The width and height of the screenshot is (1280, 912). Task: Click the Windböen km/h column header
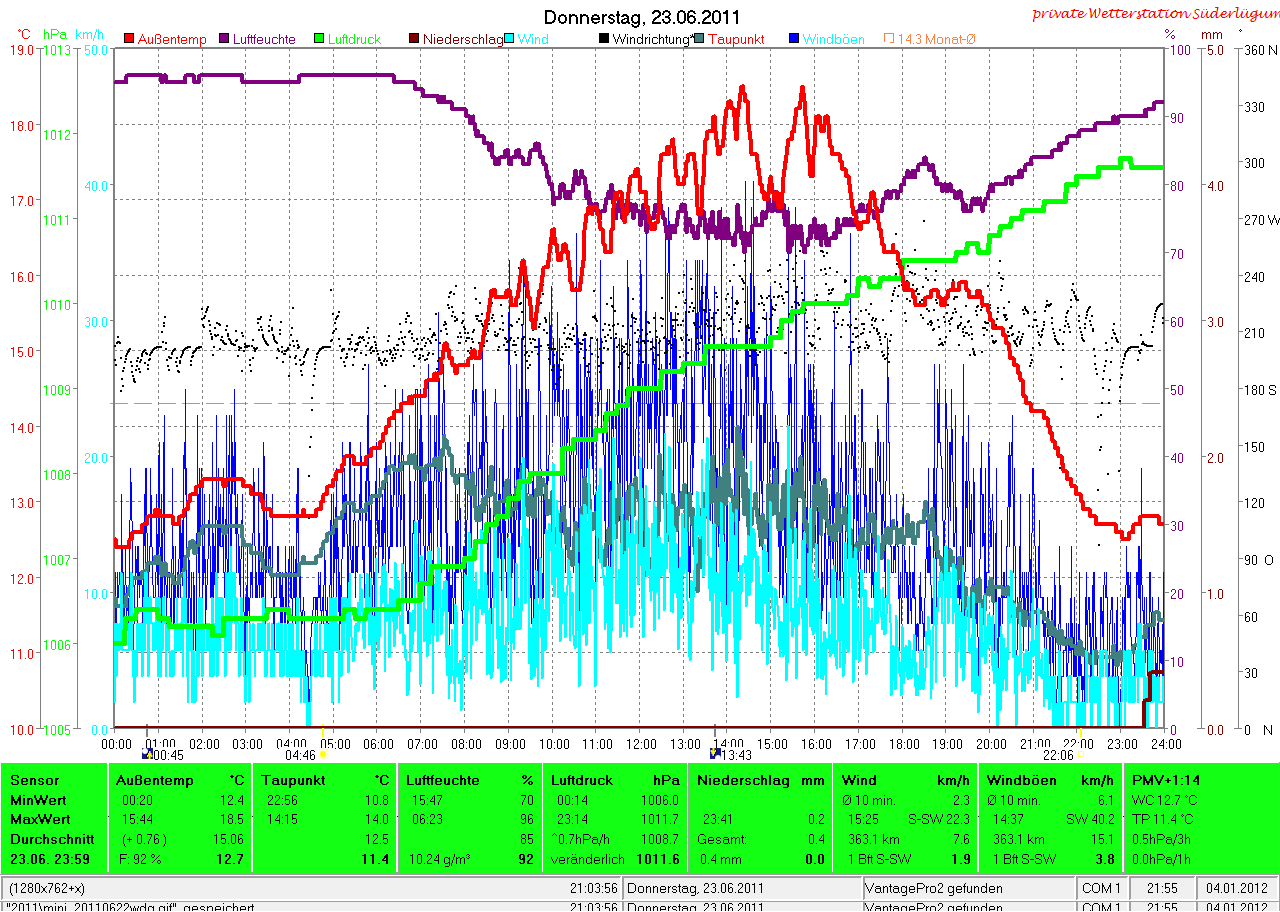(x=1051, y=780)
